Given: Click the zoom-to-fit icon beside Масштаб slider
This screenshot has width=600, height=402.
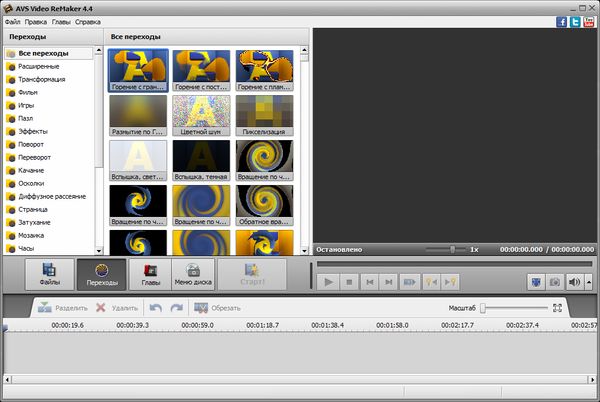Looking at the screenshot, I should pyautogui.click(x=558, y=308).
